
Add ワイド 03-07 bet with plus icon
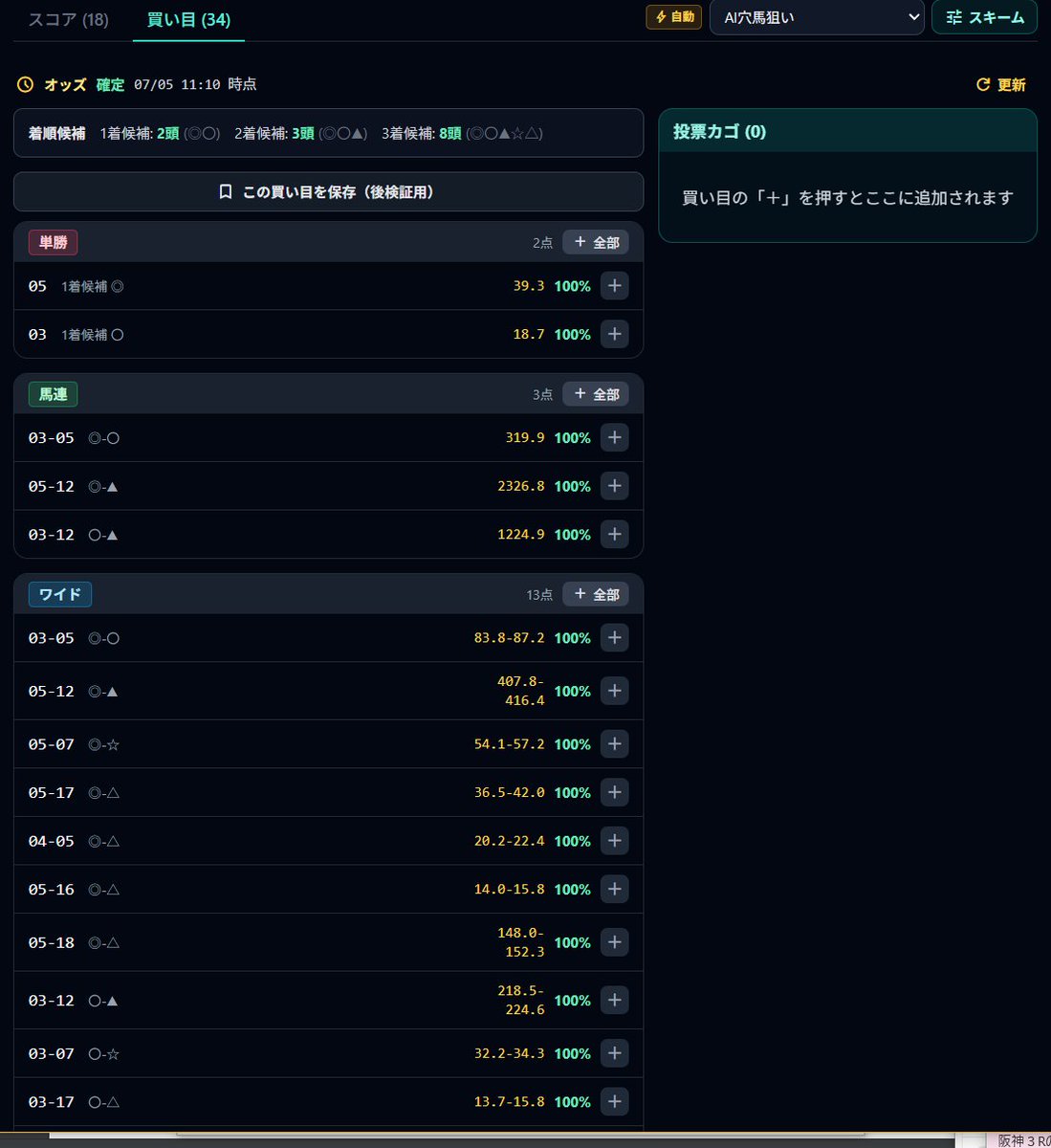[x=614, y=1053]
